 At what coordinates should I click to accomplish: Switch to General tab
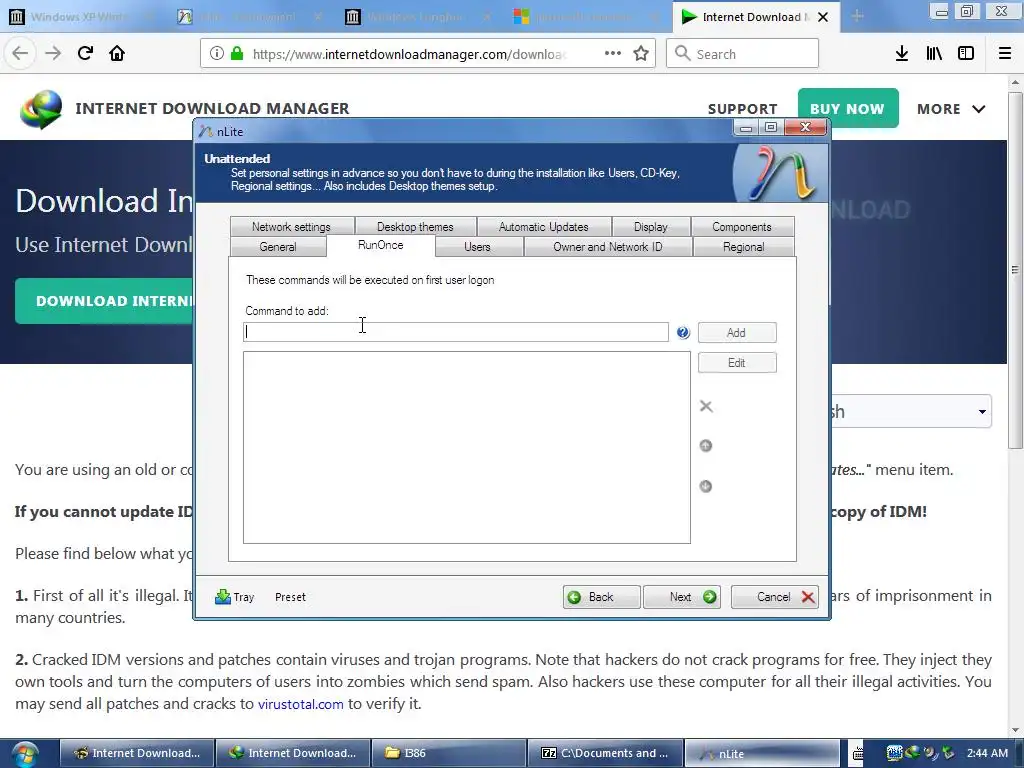278,247
